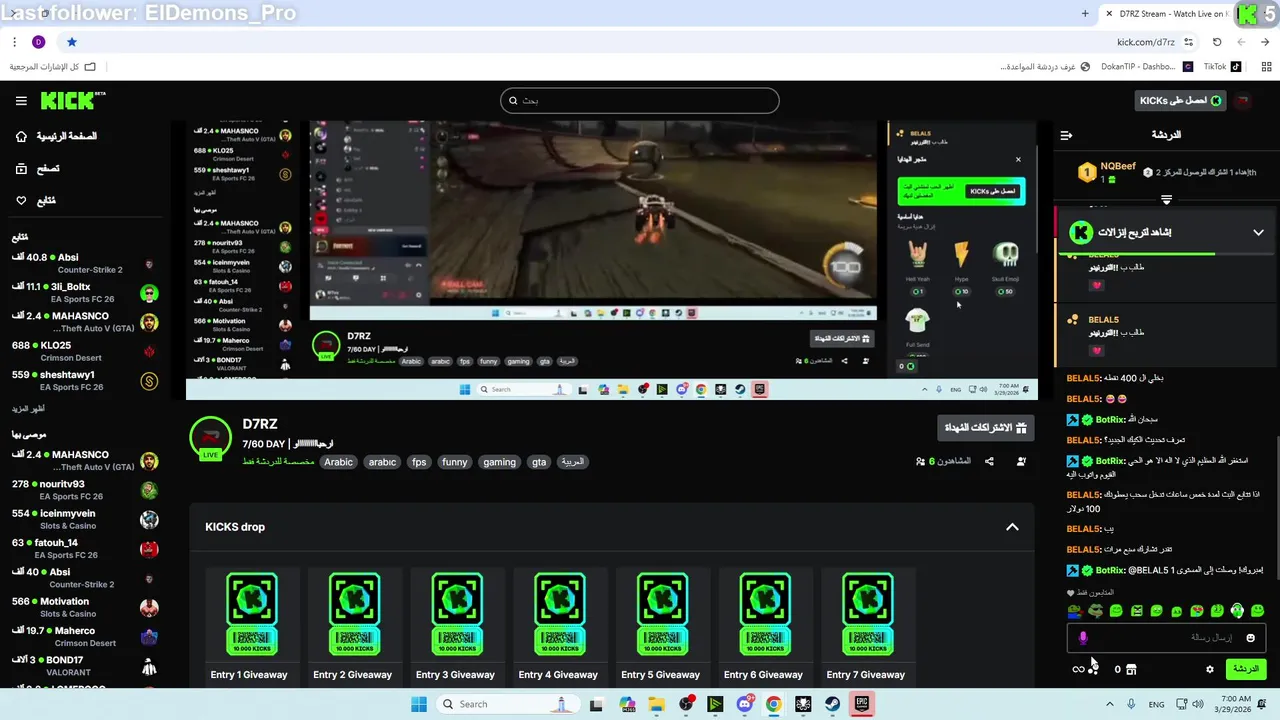Click the gaming tag
Screen dimensions: 1280x720
click(499, 462)
